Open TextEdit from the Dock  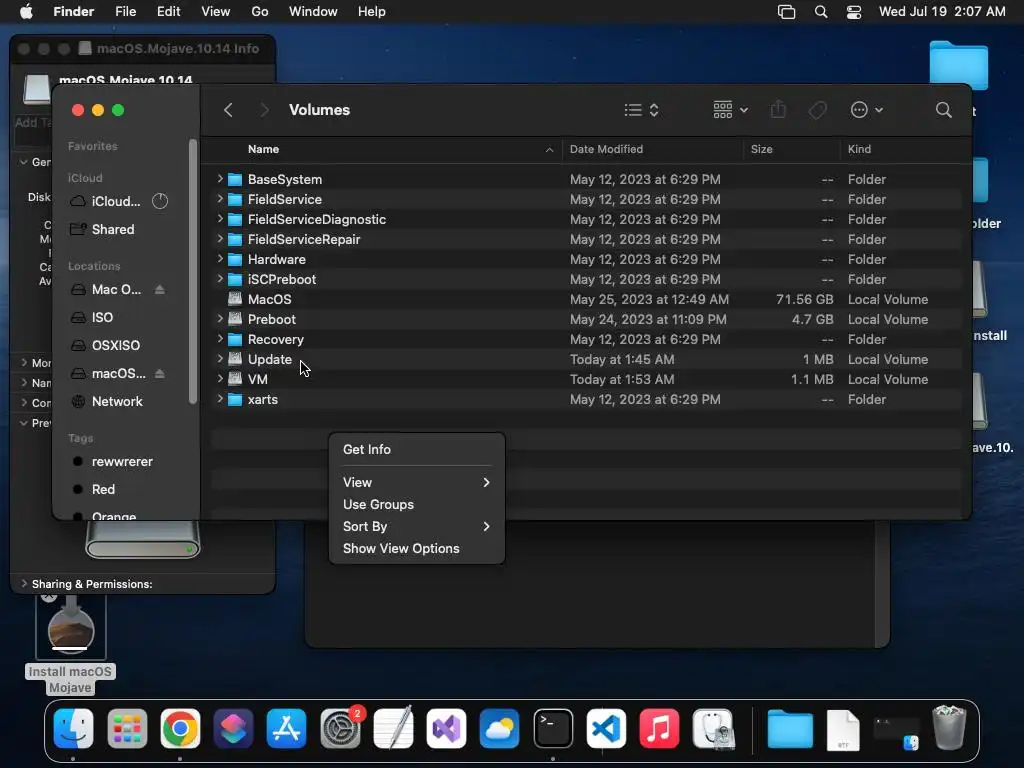(x=393, y=728)
